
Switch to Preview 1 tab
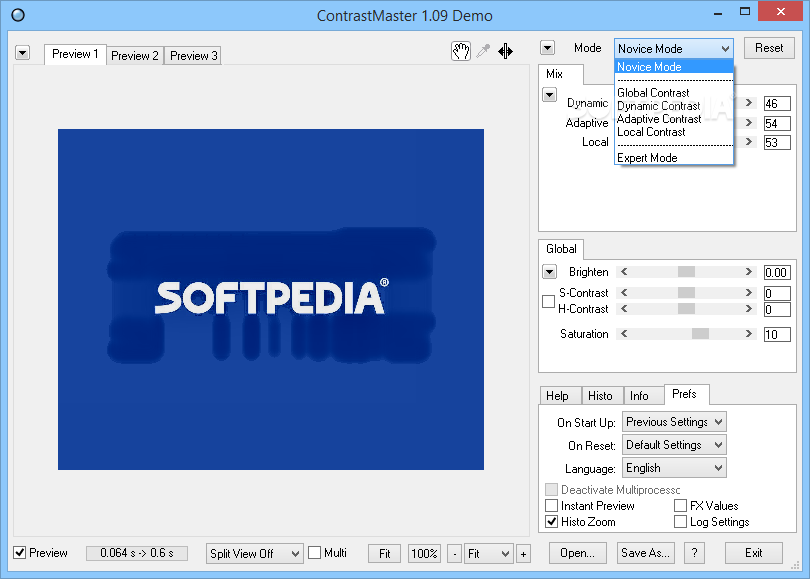click(75, 54)
